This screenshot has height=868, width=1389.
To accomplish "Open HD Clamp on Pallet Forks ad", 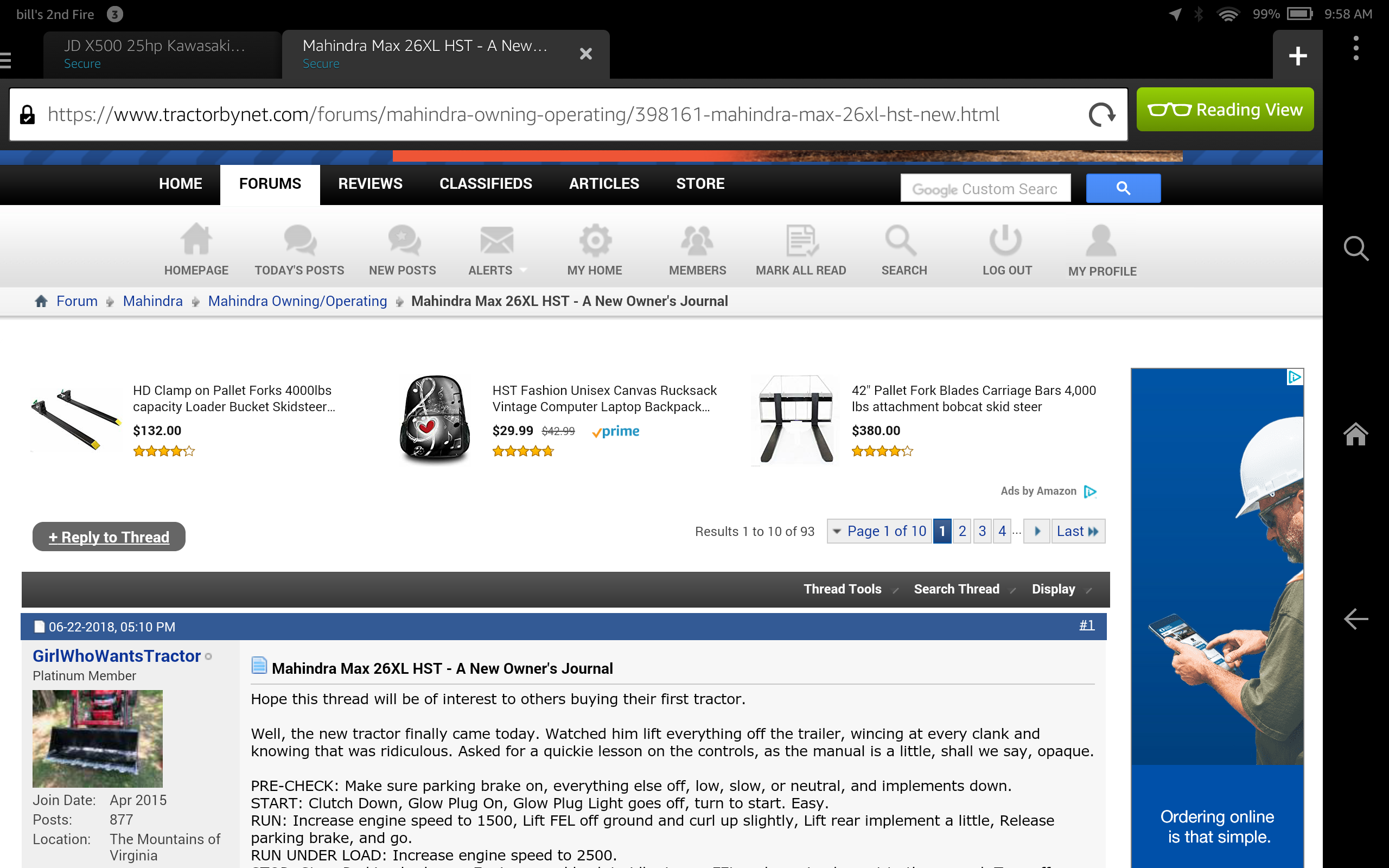I will (x=234, y=398).
